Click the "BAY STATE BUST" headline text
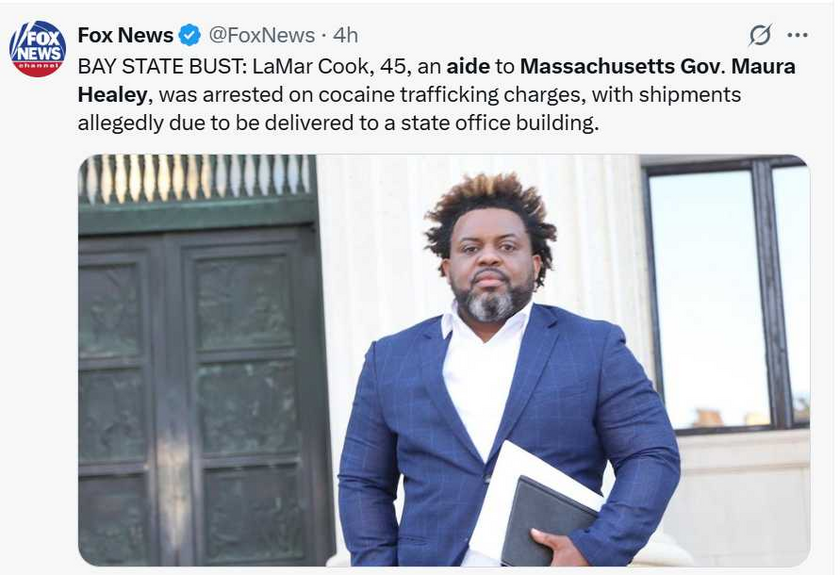Screen dimensions: 840x575 pos(158,66)
